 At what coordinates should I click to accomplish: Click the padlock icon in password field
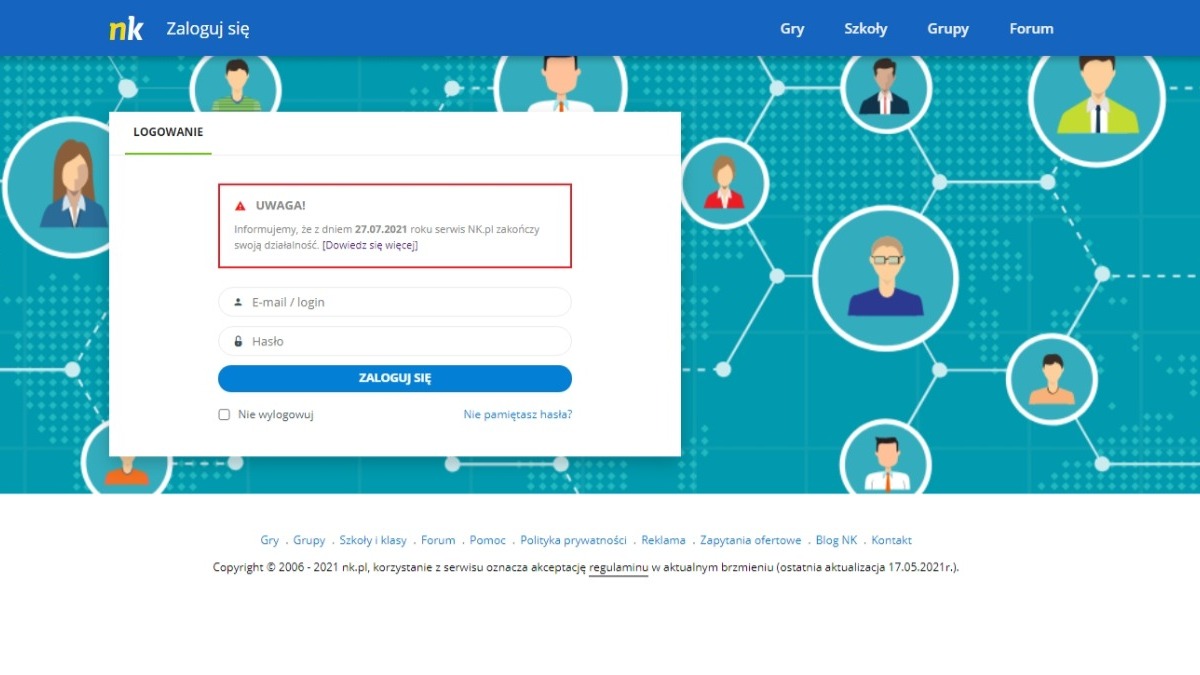(238, 341)
